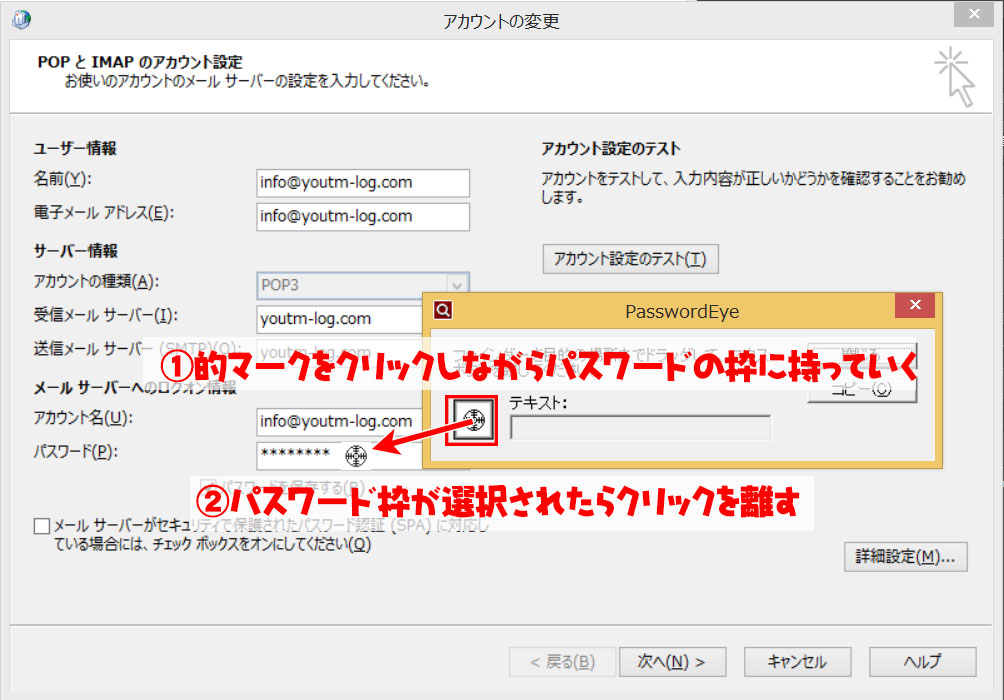
Task: Open 詳細設定(M)... settings
Action: [x=905, y=557]
